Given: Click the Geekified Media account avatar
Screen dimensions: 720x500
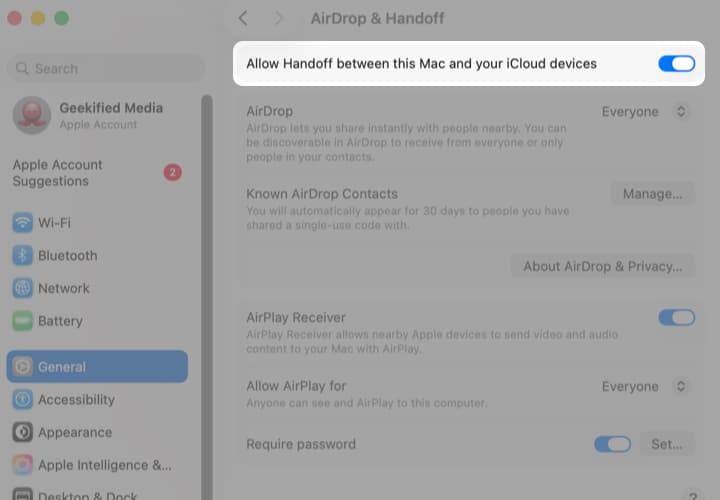Looking at the screenshot, I should click(x=32, y=115).
